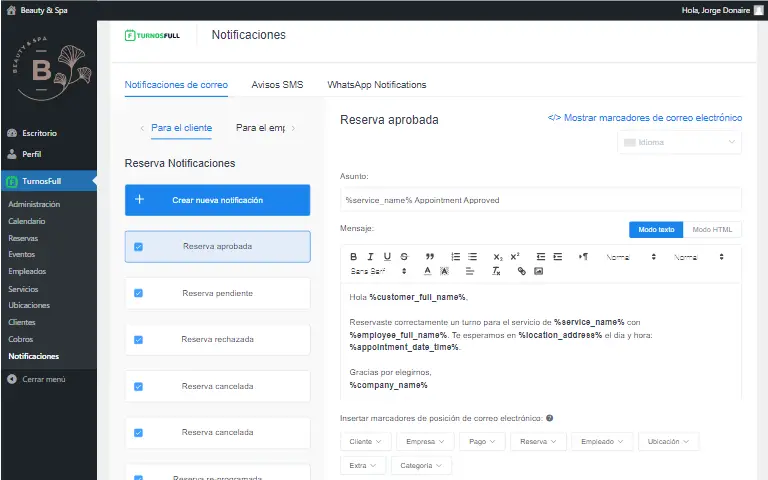Insert a hyperlink with the link icon
Screen dimensions: 768x480
[x=522, y=271]
